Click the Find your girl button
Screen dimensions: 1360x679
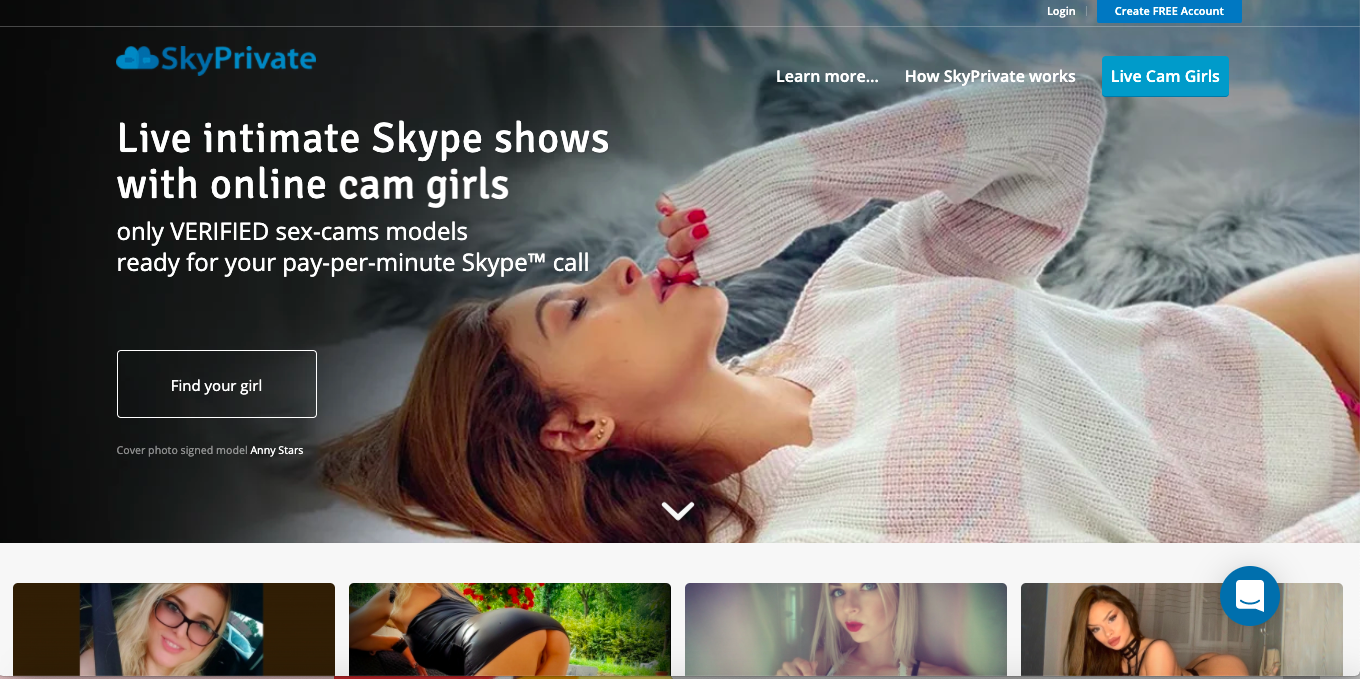coord(217,384)
